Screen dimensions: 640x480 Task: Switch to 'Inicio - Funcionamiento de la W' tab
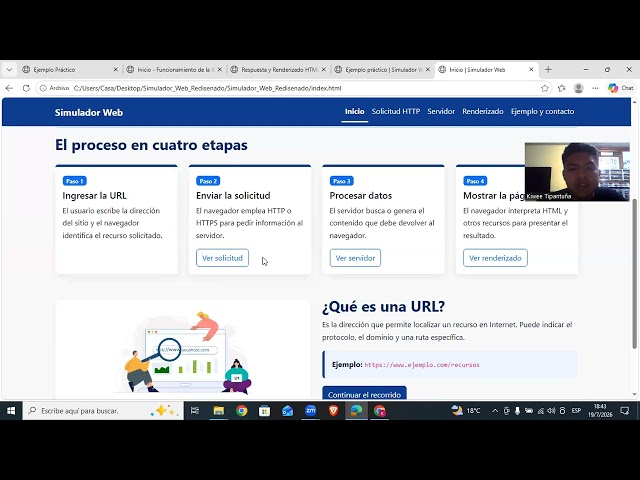click(173, 70)
